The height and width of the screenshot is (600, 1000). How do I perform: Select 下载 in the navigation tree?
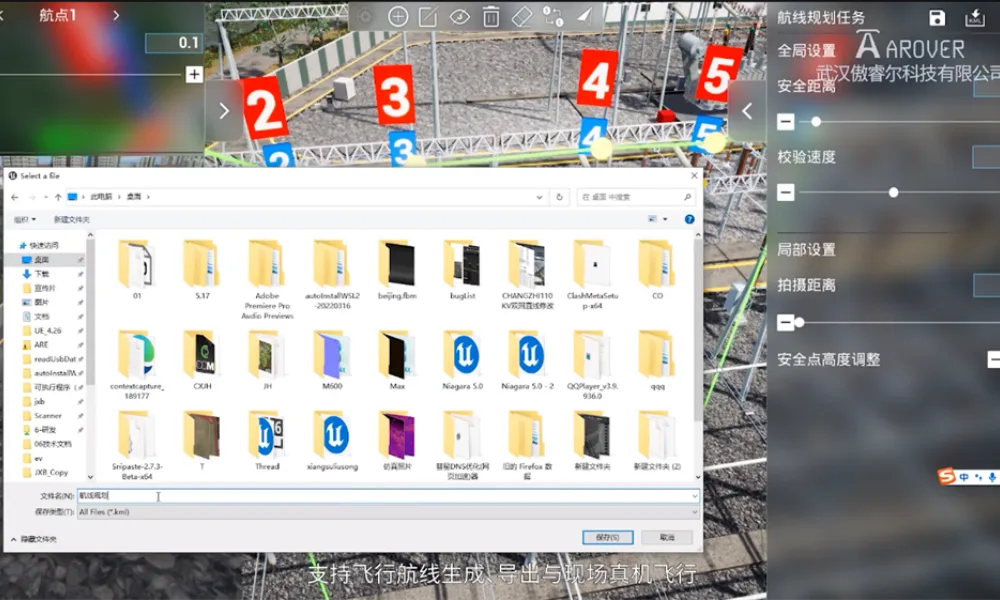(42, 274)
